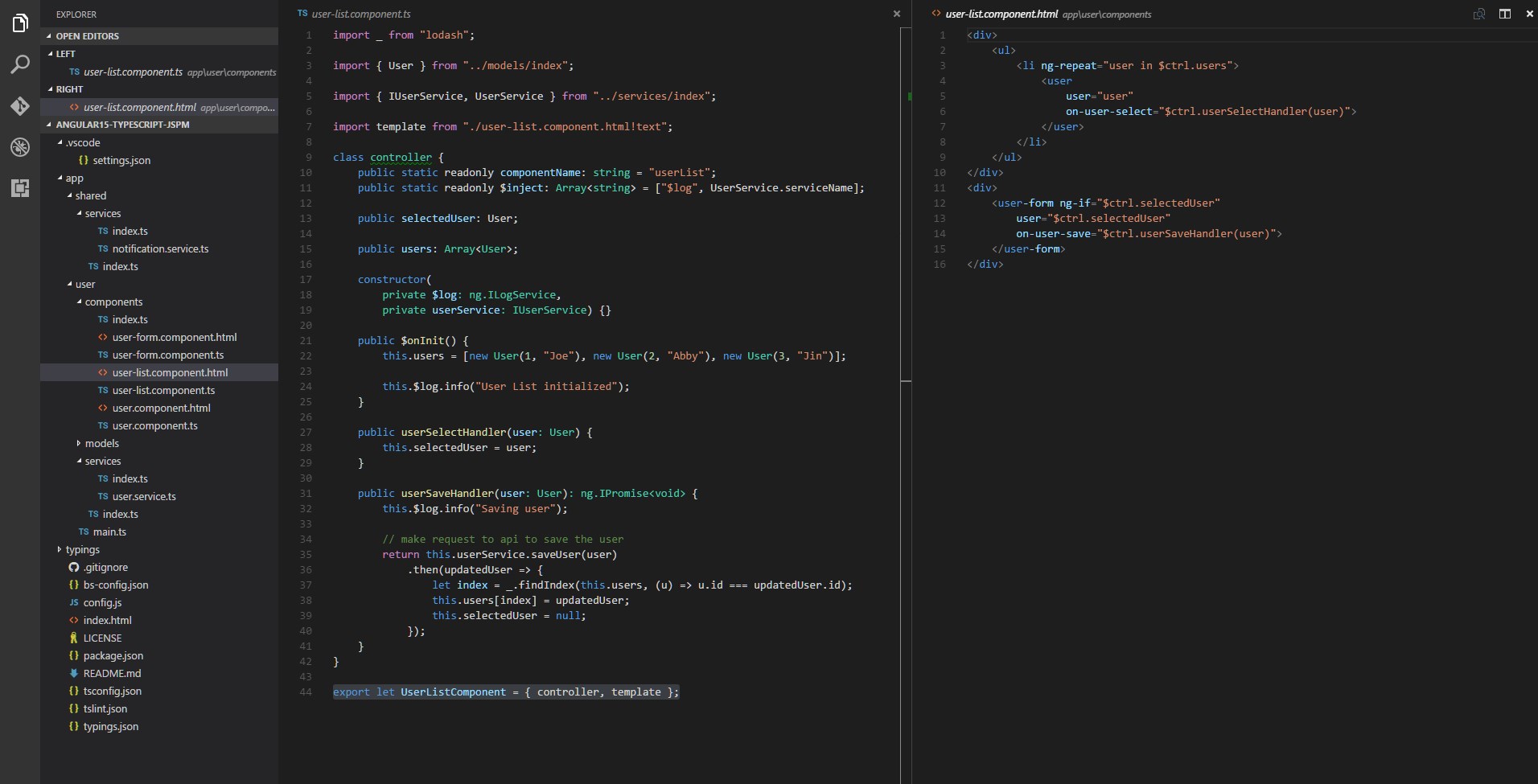
Task: Click the git icon beside .gitignore
Action: [x=74, y=567]
